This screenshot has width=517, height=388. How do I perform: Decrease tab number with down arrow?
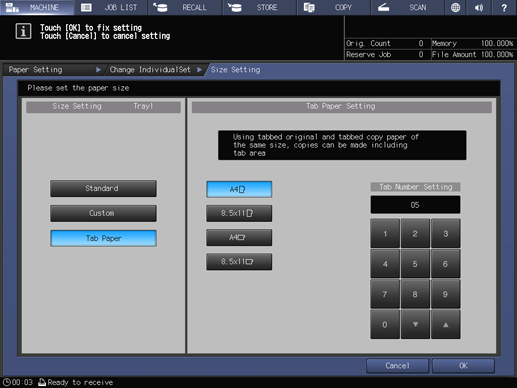(415, 324)
